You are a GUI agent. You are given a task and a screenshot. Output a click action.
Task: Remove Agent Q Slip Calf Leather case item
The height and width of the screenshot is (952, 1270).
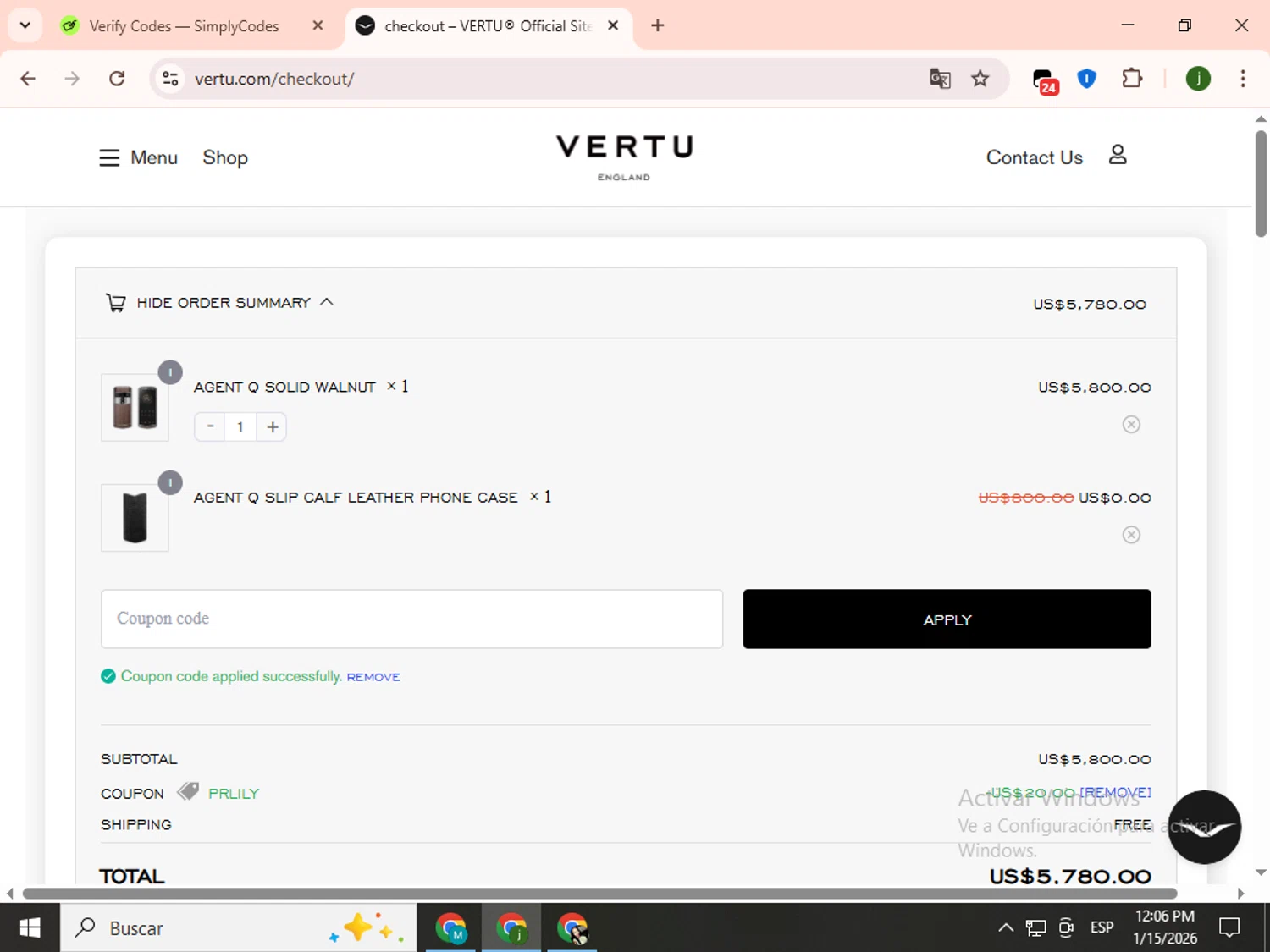click(1131, 535)
